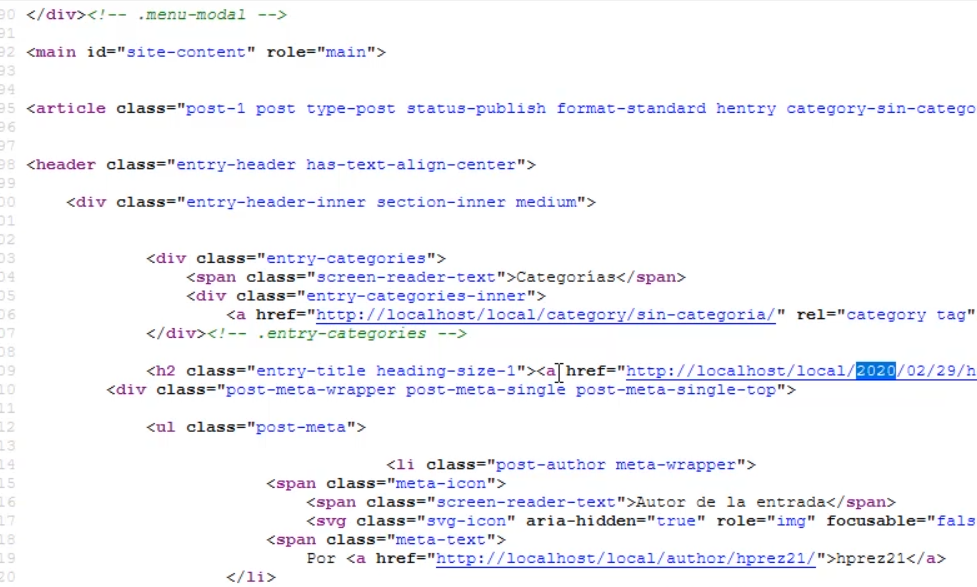977x587 pixels.
Task: Click the highlighted "2020" text selection
Action: (x=875, y=371)
